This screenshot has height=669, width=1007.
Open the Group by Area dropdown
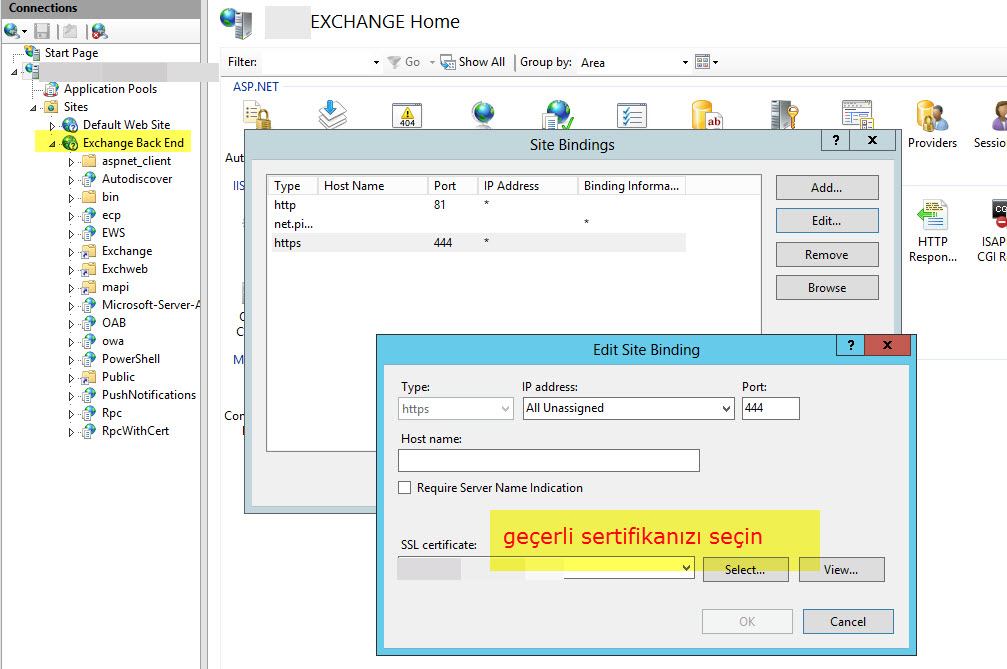pyautogui.click(x=634, y=62)
